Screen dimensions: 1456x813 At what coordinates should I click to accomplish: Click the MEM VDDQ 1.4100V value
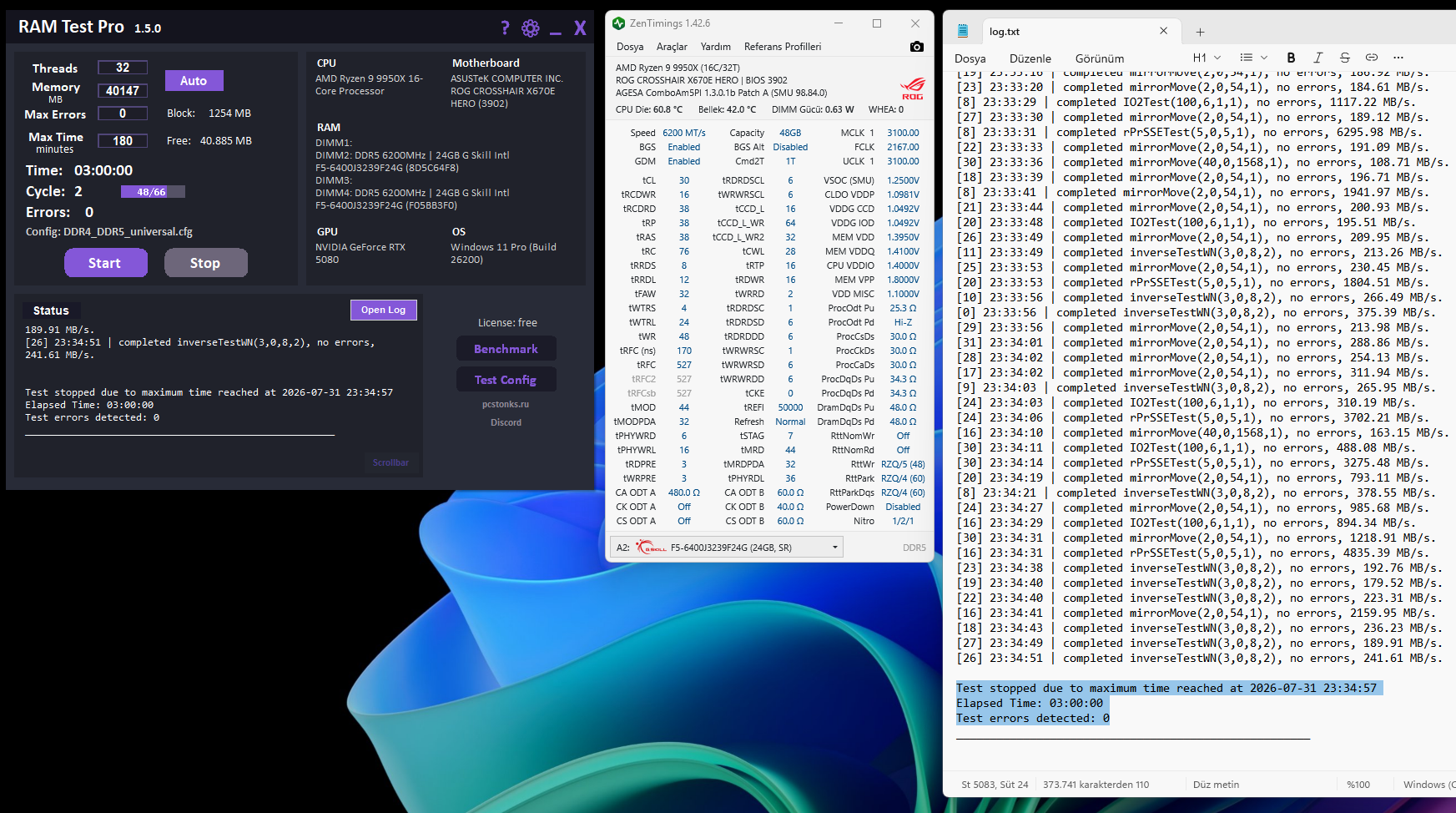[x=903, y=251]
